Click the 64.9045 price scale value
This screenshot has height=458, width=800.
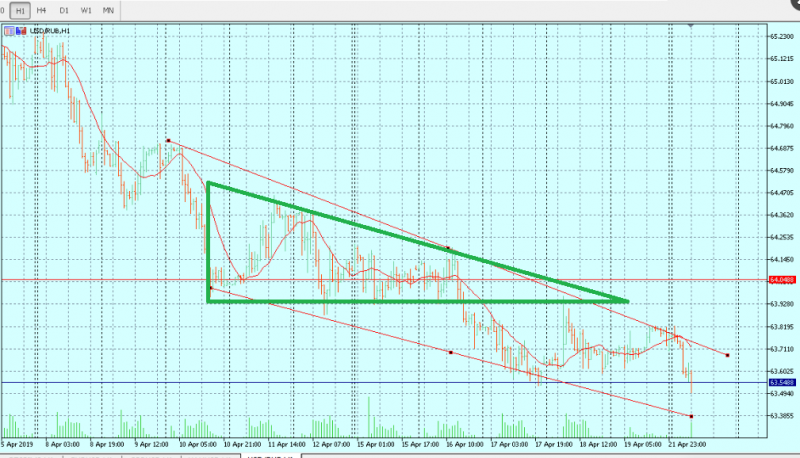coord(782,104)
